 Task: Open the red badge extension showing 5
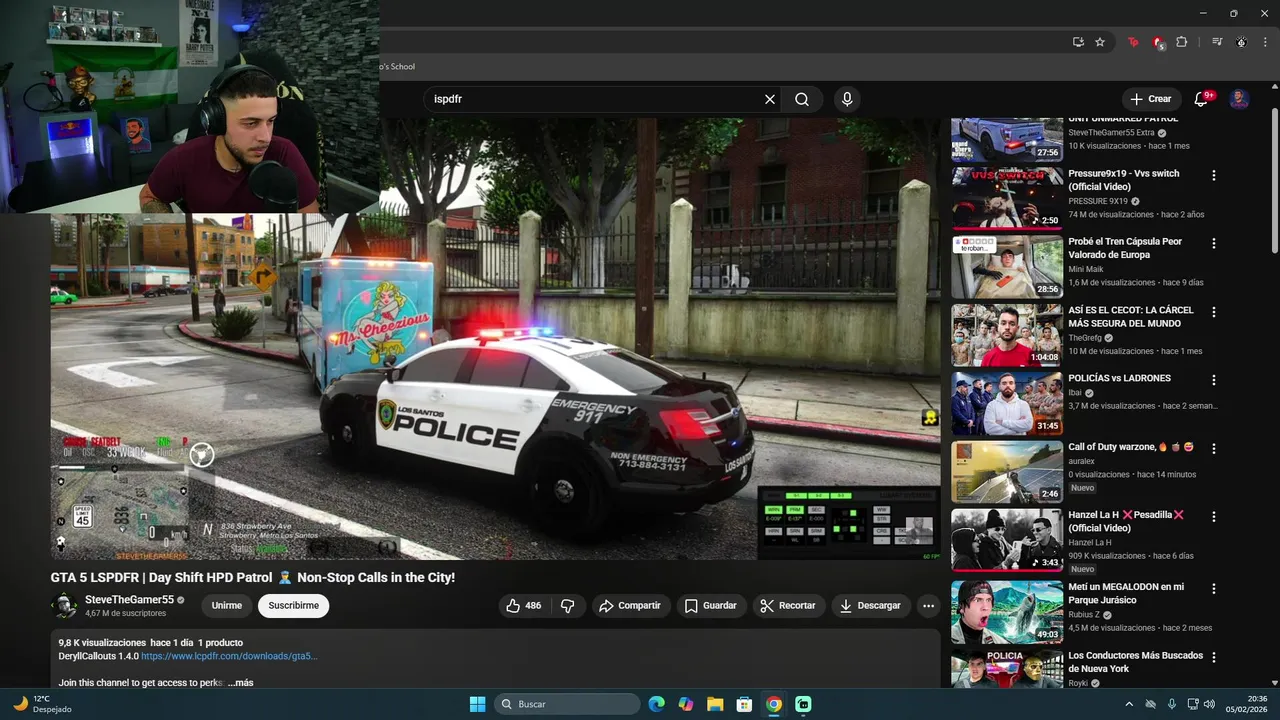click(1158, 42)
